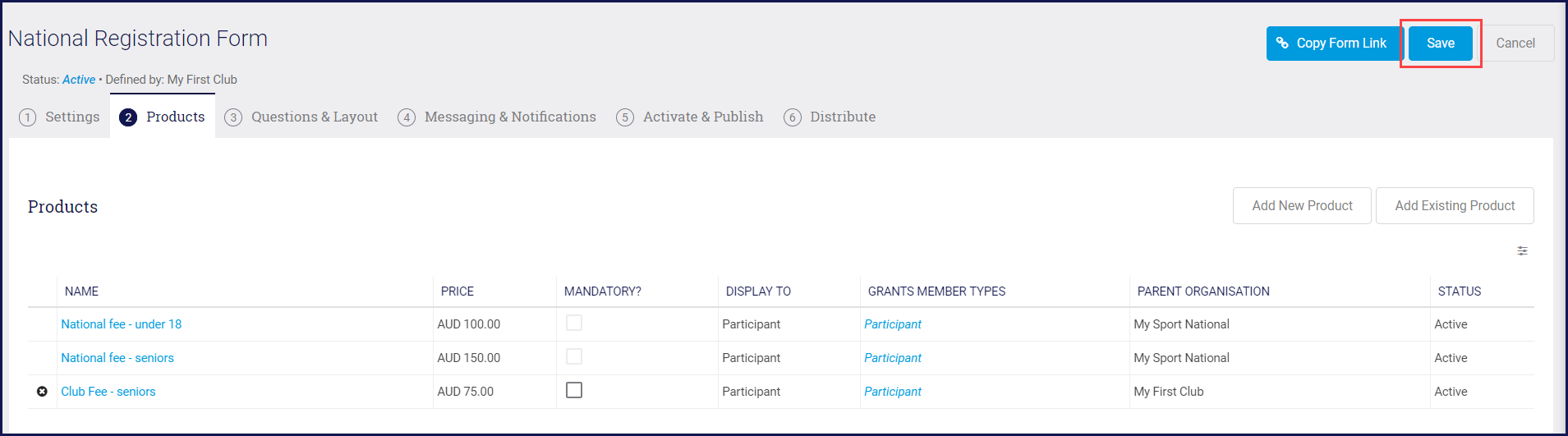The image size is (1568, 436).
Task: Go to the Questions & Layout tab
Action: 301,117
